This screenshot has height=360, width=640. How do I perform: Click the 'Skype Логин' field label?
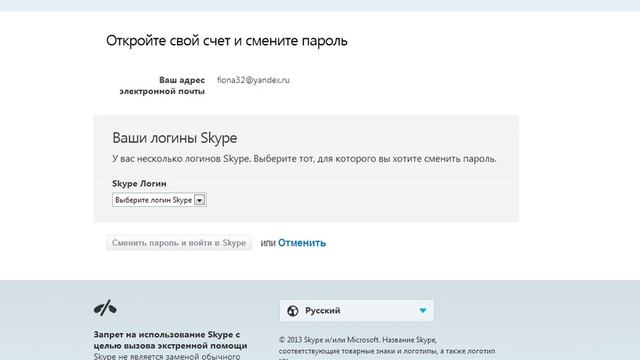click(x=139, y=184)
